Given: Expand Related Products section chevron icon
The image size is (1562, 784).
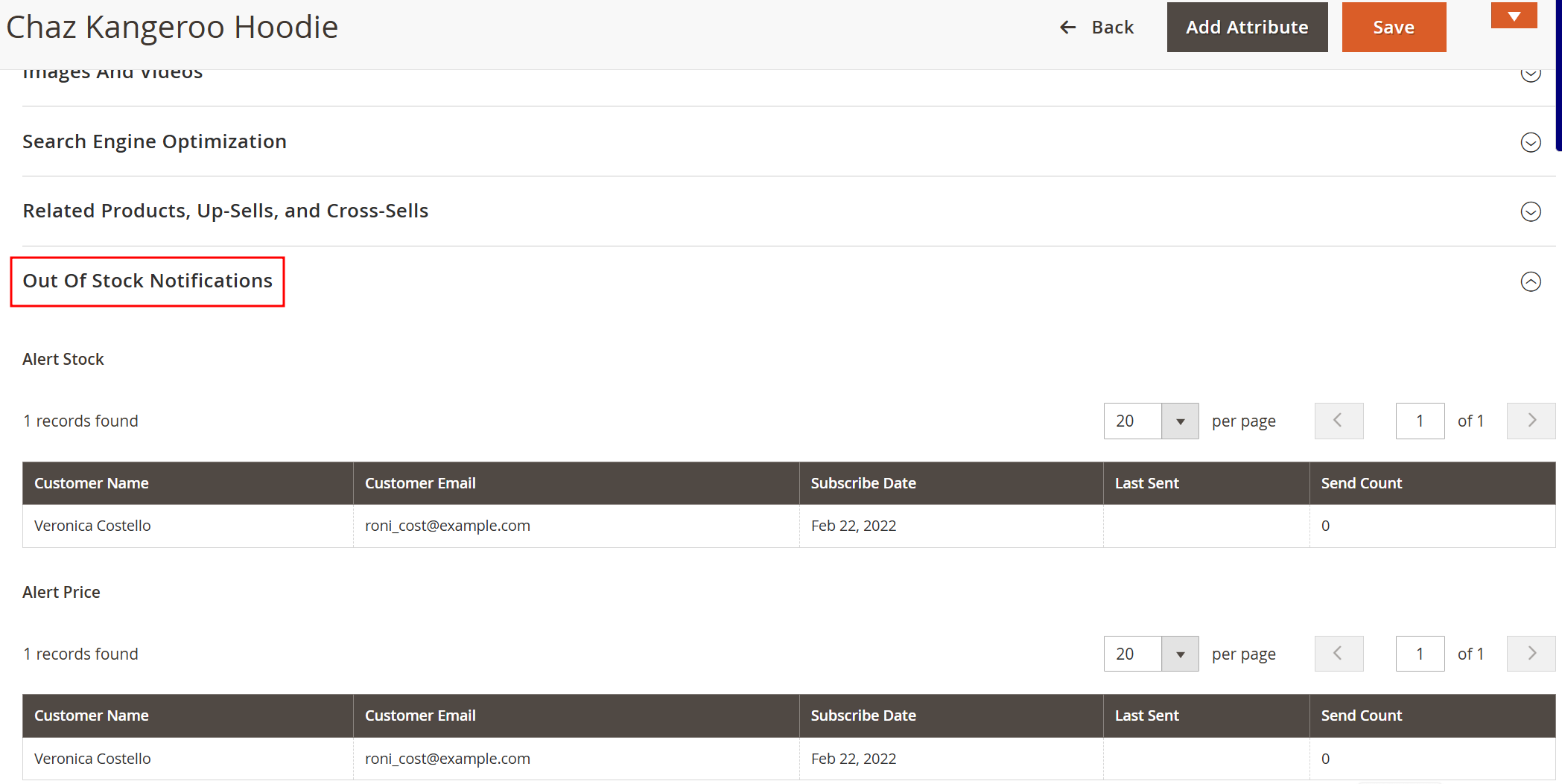Looking at the screenshot, I should pyautogui.click(x=1530, y=211).
